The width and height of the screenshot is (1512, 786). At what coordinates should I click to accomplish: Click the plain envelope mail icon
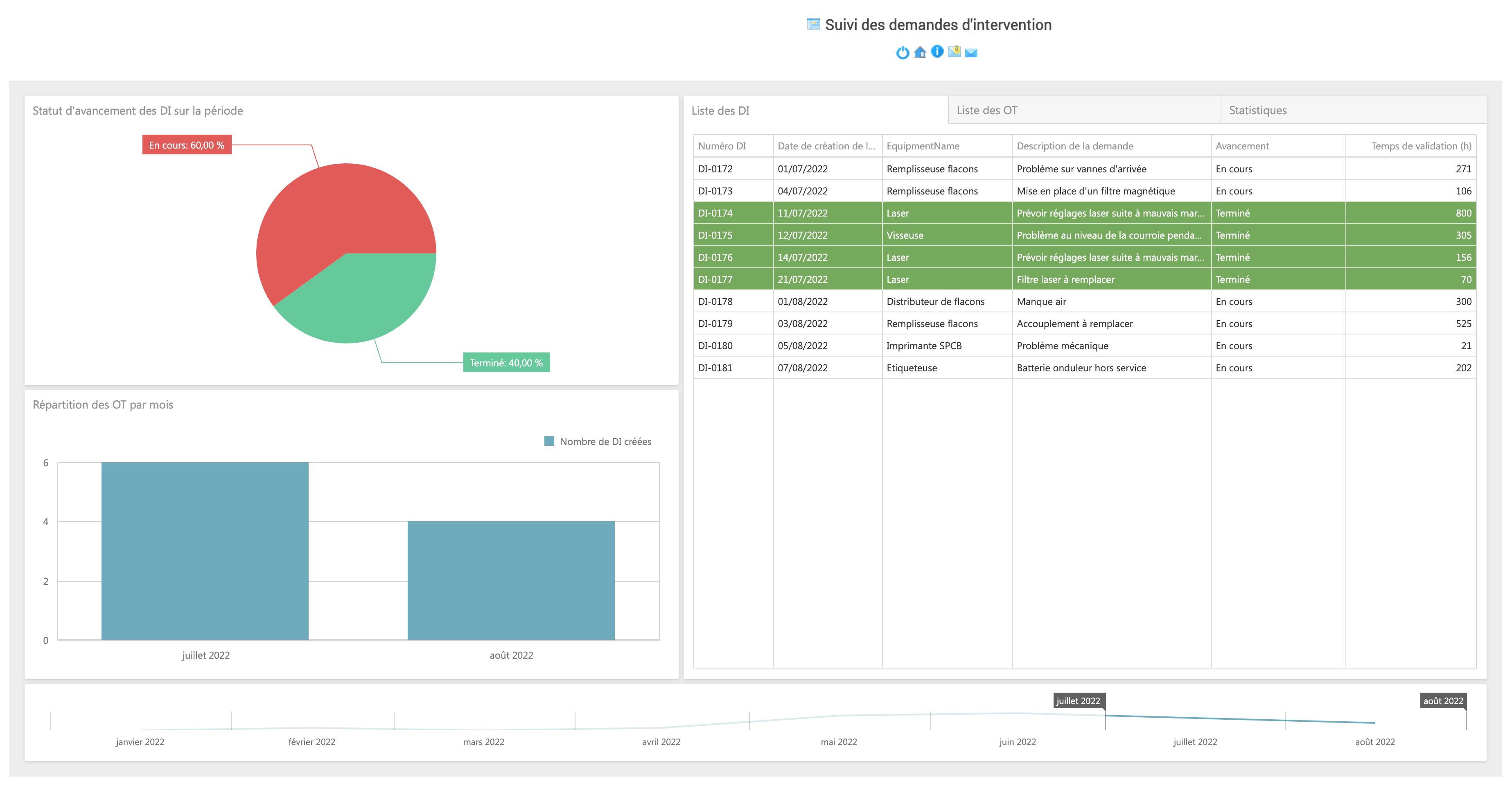[x=971, y=53]
